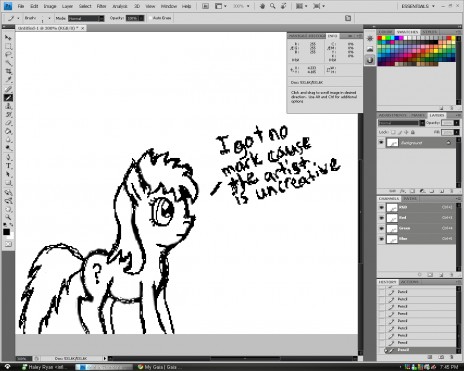The height and width of the screenshot is (371, 464).
Task: Toggle the Brushes panel from options bar
Action: 348,18
